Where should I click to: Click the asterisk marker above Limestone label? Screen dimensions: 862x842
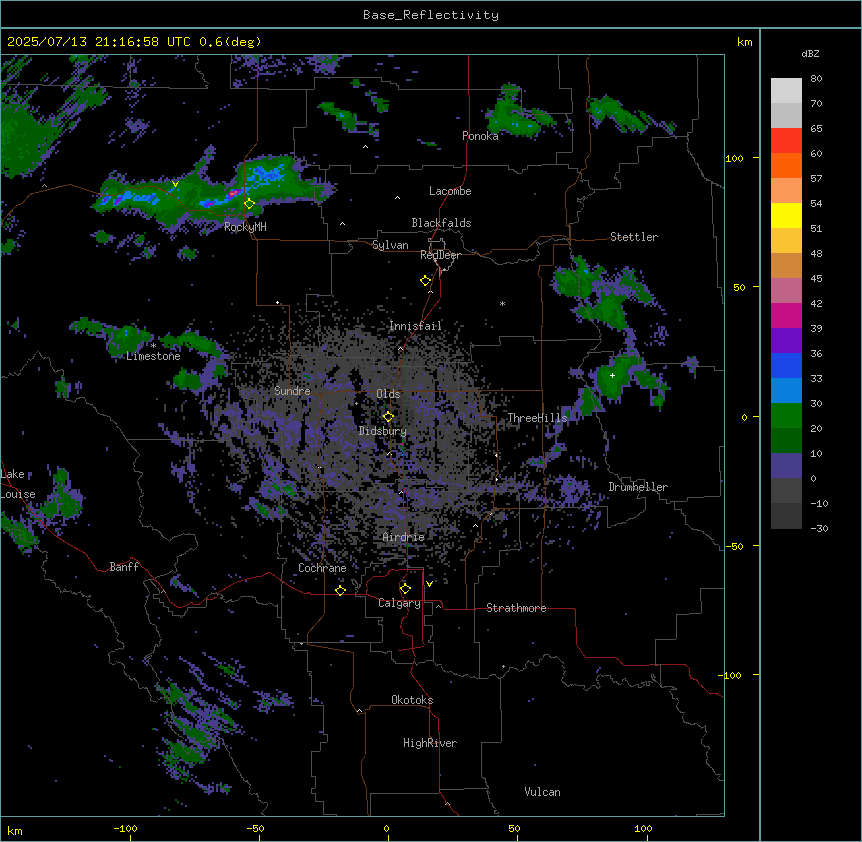point(153,346)
